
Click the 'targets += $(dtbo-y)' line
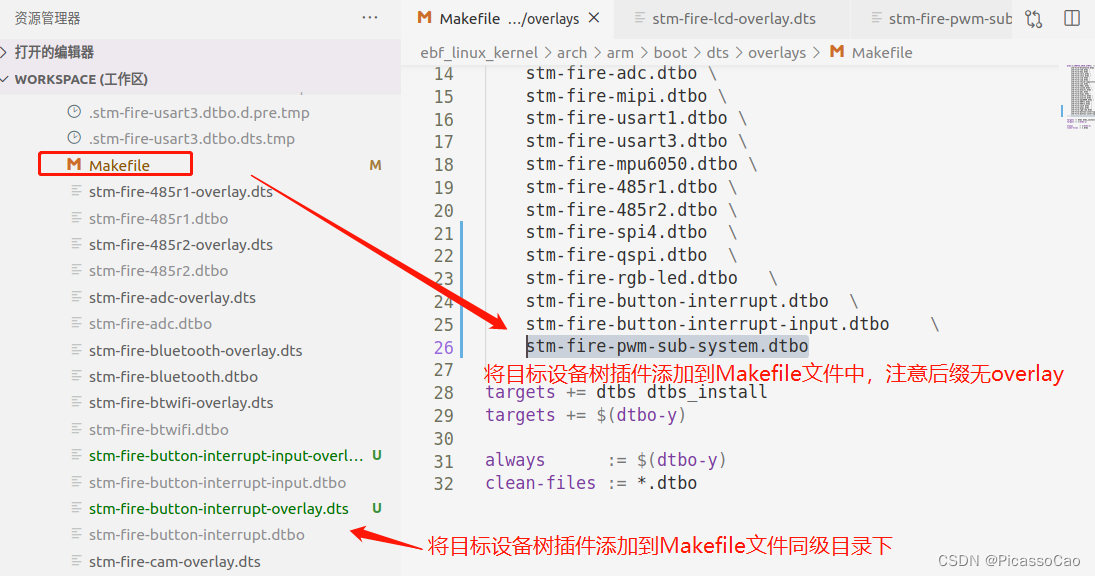pyautogui.click(x=585, y=415)
